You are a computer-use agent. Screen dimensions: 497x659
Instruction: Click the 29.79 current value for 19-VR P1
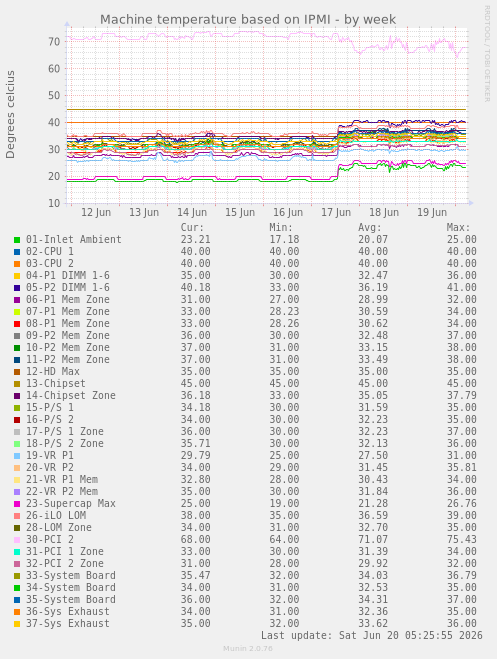coord(195,456)
